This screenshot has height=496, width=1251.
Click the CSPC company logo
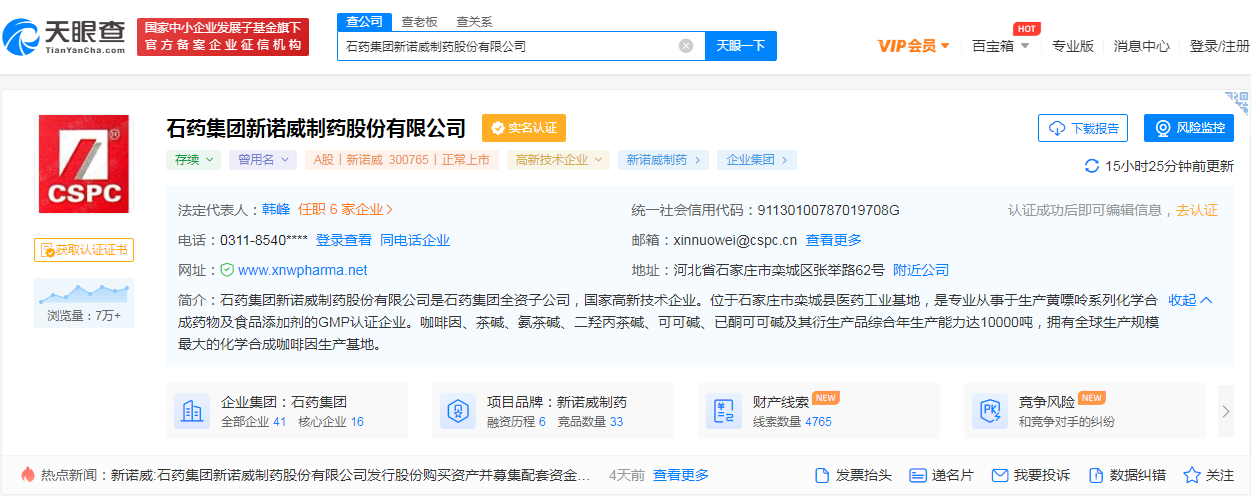[x=84, y=163]
